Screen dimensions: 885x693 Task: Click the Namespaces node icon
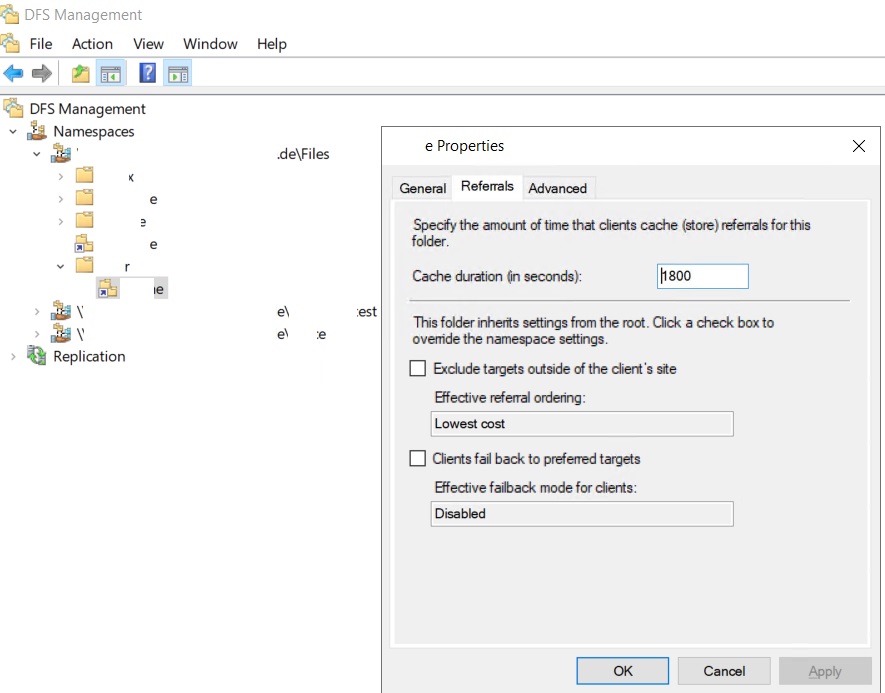[x=37, y=131]
